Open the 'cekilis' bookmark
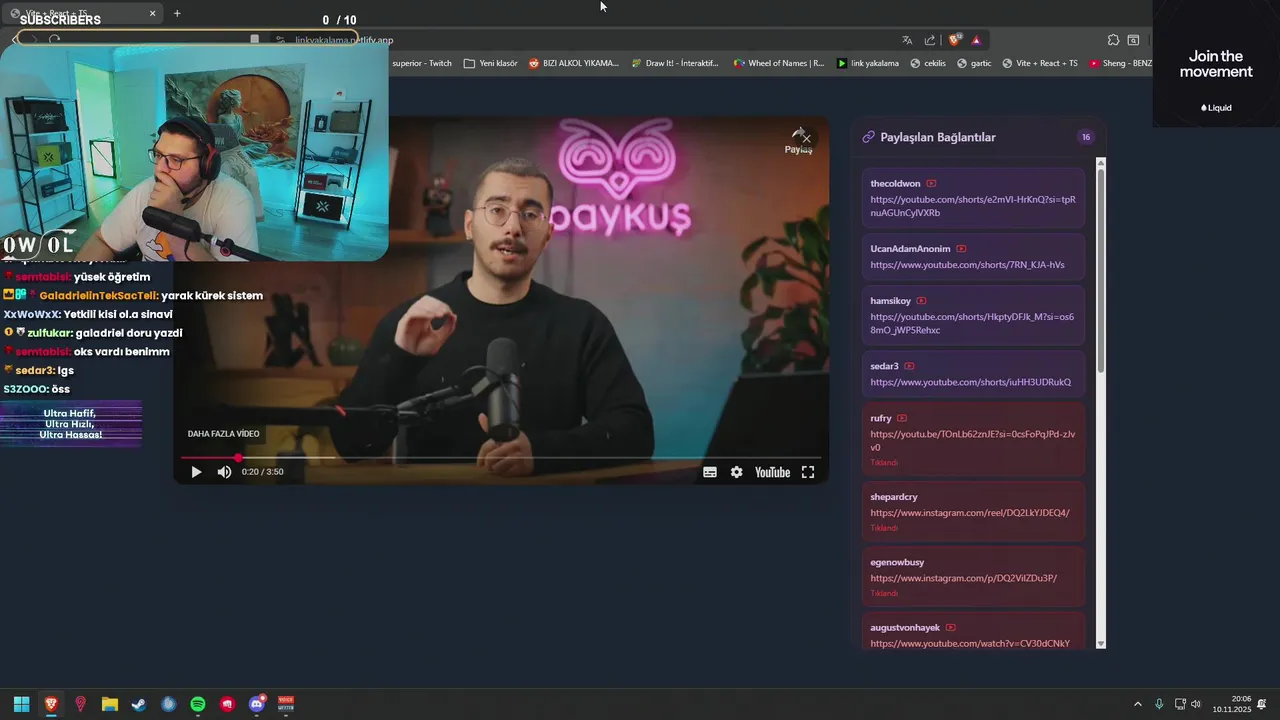1280x720 pixels. pyautogui.click(x=928, y=63)
